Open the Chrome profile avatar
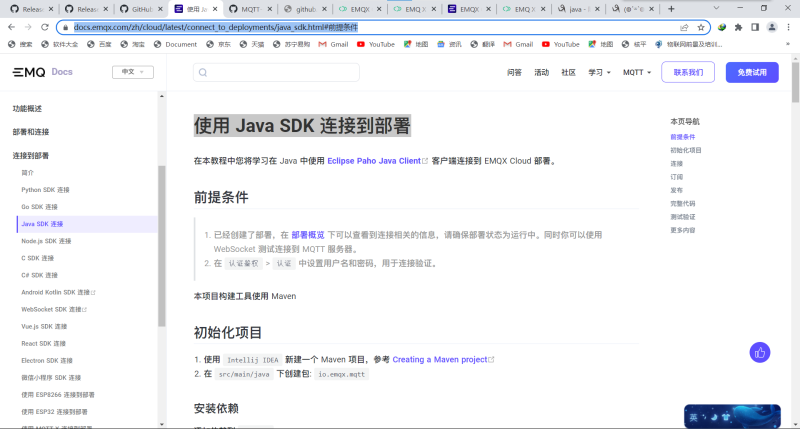The image size is (800, 429). (x=772, y=27)
